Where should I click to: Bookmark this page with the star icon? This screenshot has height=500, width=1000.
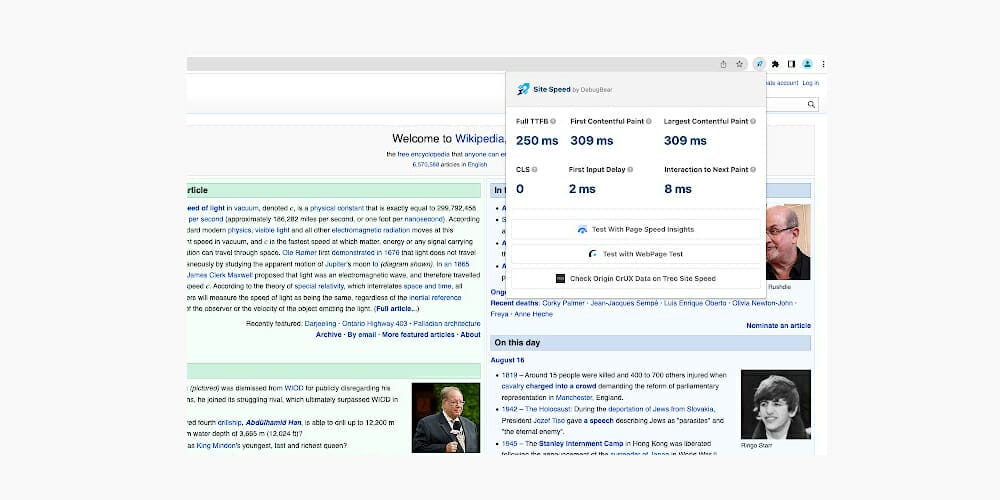[739, 64]
